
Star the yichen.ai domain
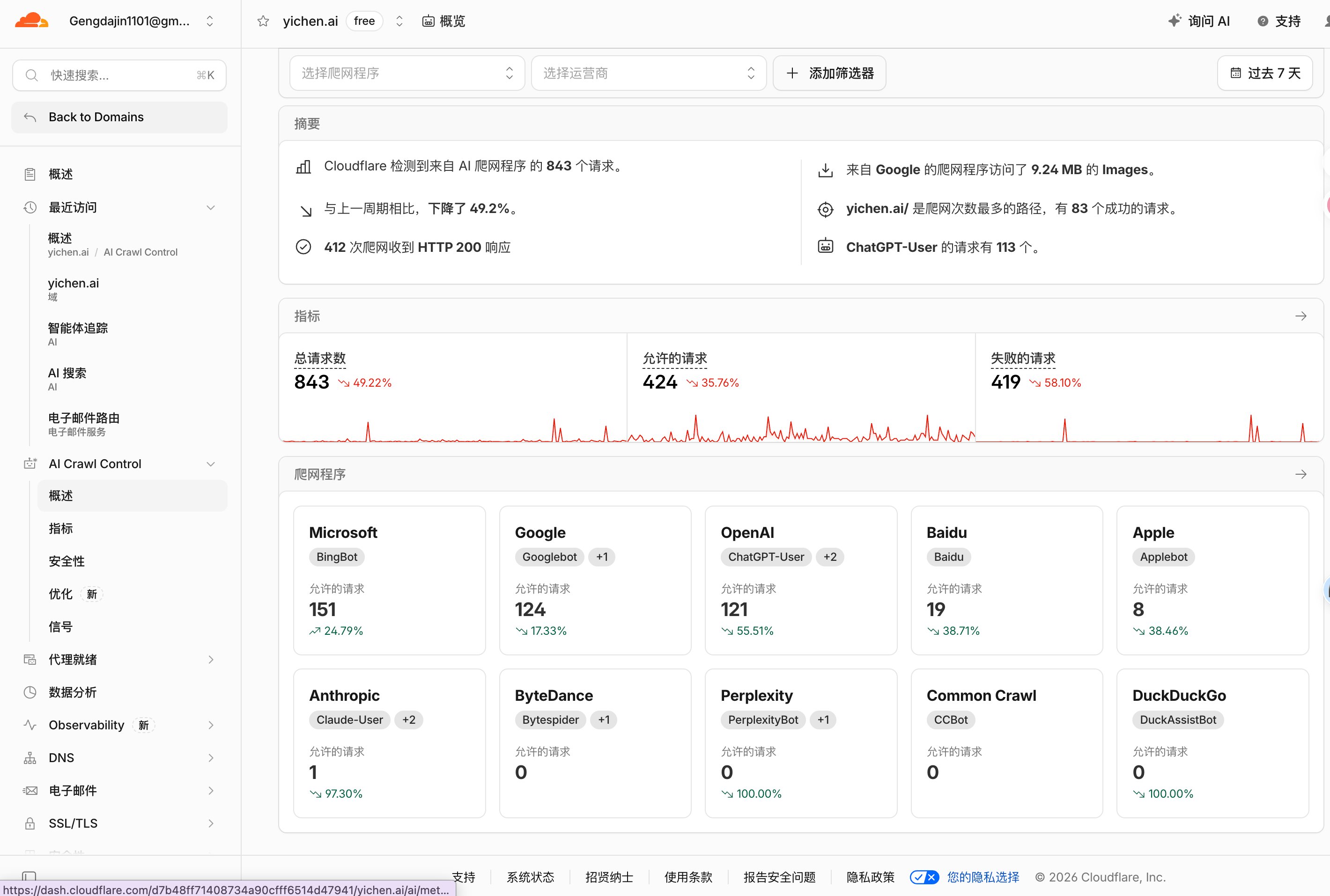click(263, 21)
